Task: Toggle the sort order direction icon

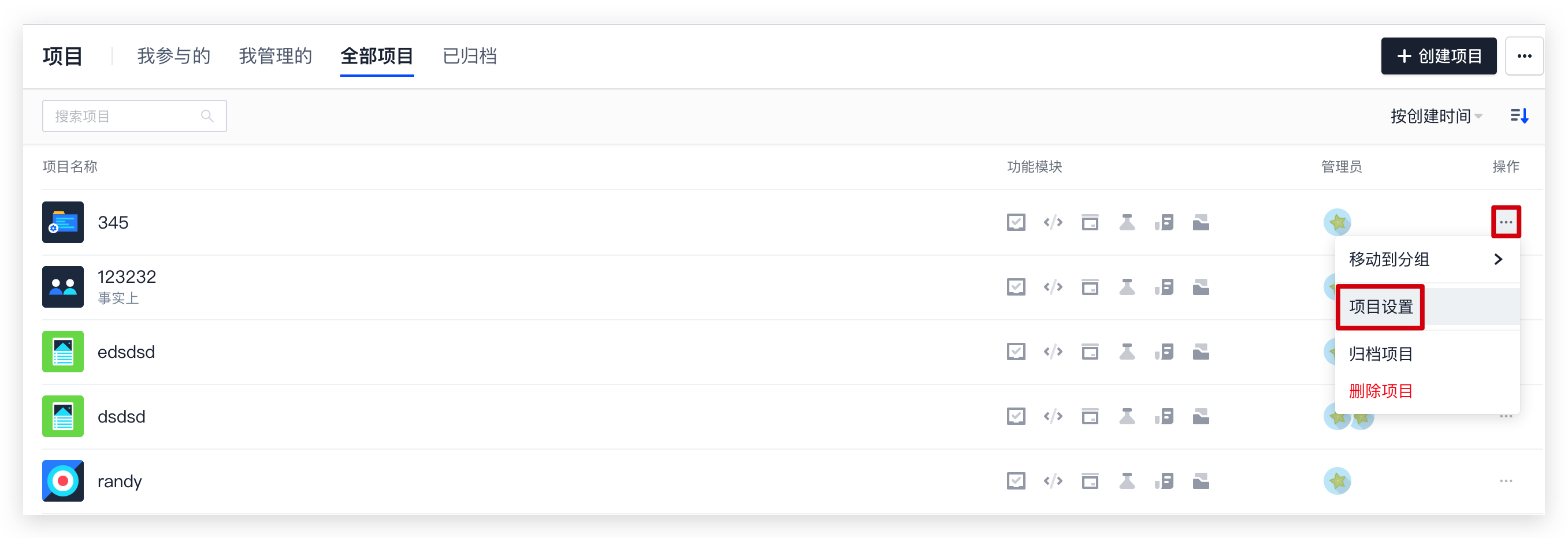Action: click(x=1519, y=115)
